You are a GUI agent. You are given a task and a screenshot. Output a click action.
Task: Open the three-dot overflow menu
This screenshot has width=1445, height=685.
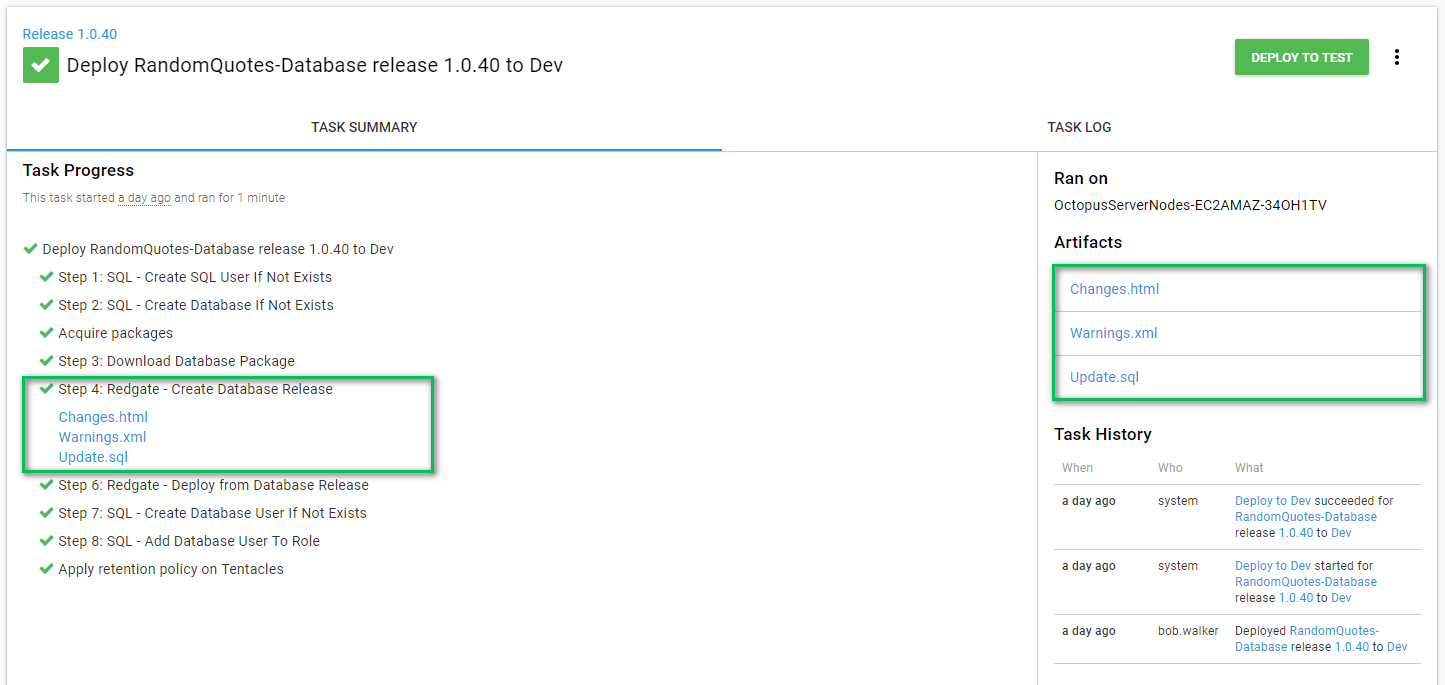click(x=1397, y=57)
